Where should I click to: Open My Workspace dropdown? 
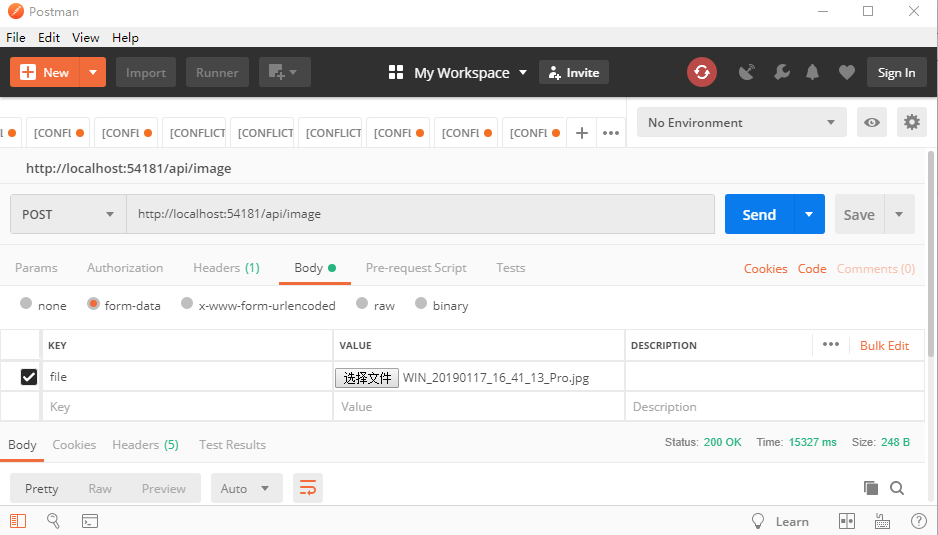click(471, 72)
